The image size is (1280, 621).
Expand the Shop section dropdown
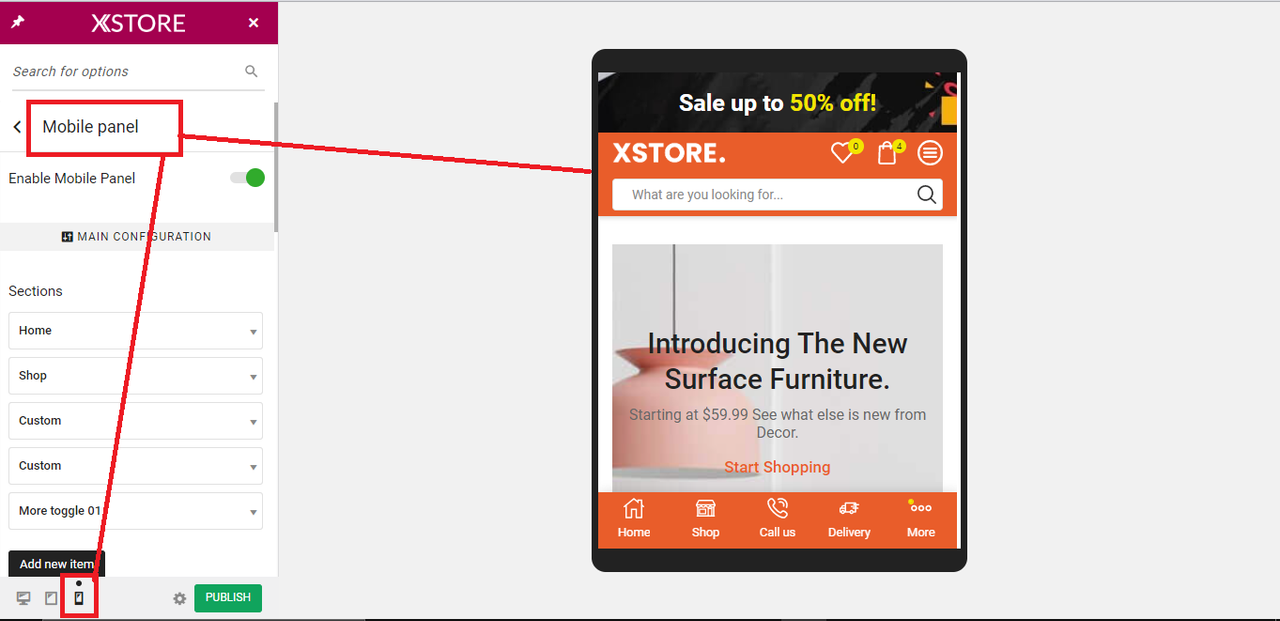pyautogui.click(x=135, y=375)
